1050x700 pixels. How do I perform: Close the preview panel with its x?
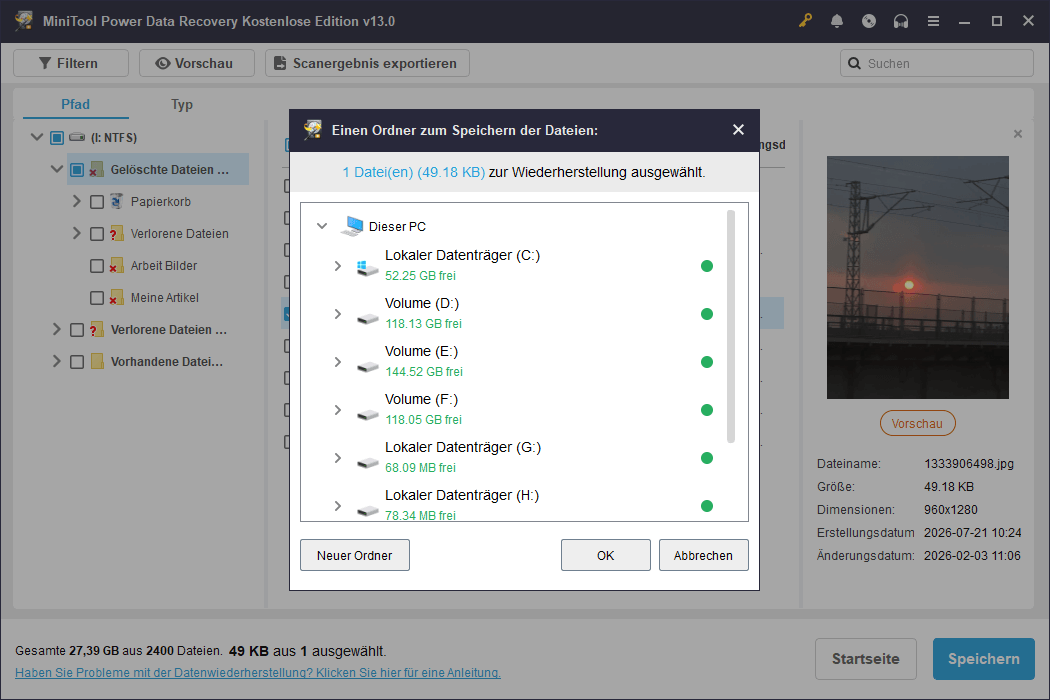click(1018, 134)
